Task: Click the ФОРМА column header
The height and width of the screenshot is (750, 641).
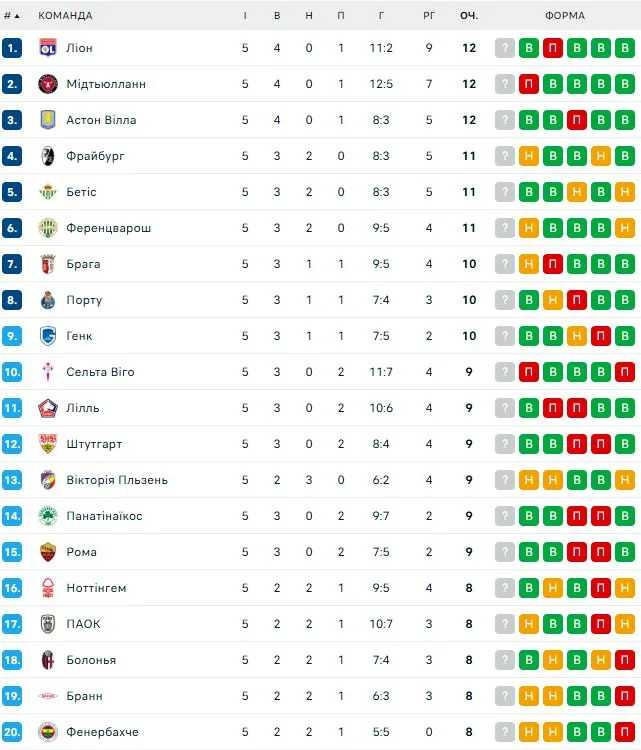Action: click(x=565, y=16)
